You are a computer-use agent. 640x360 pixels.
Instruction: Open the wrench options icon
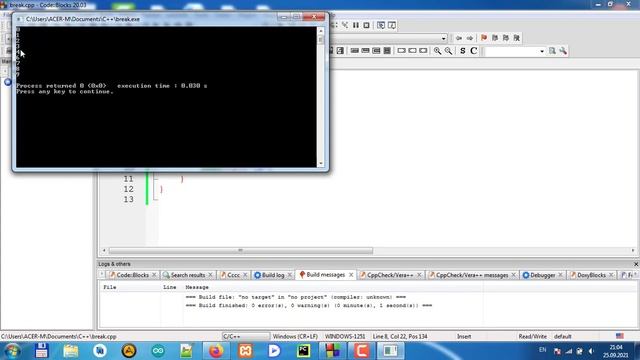[x=563, y=51]
